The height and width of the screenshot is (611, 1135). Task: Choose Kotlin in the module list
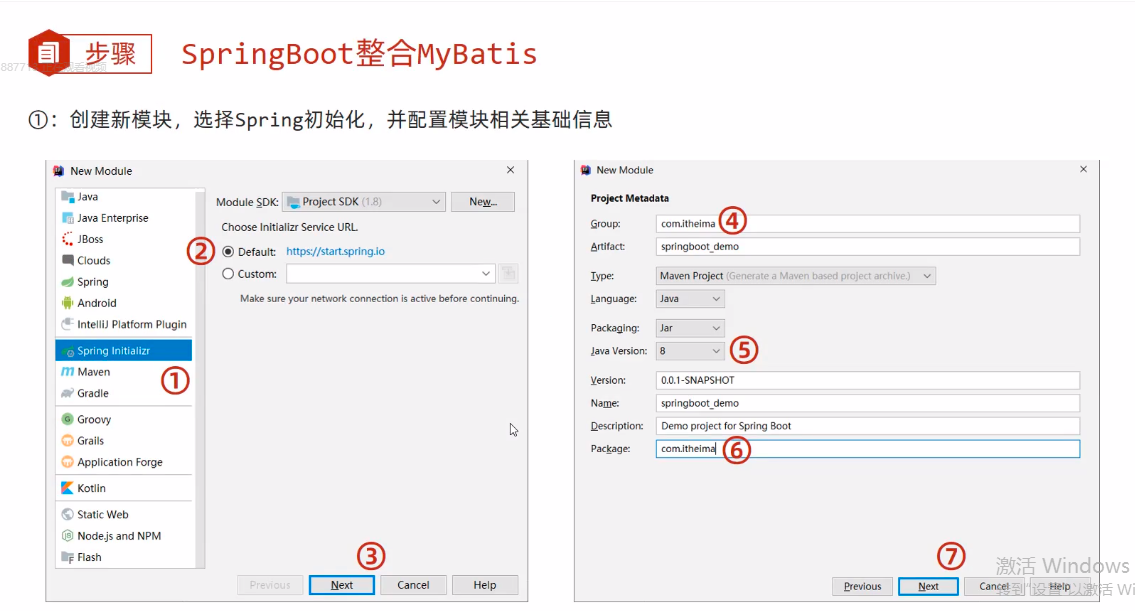[124, 488]
